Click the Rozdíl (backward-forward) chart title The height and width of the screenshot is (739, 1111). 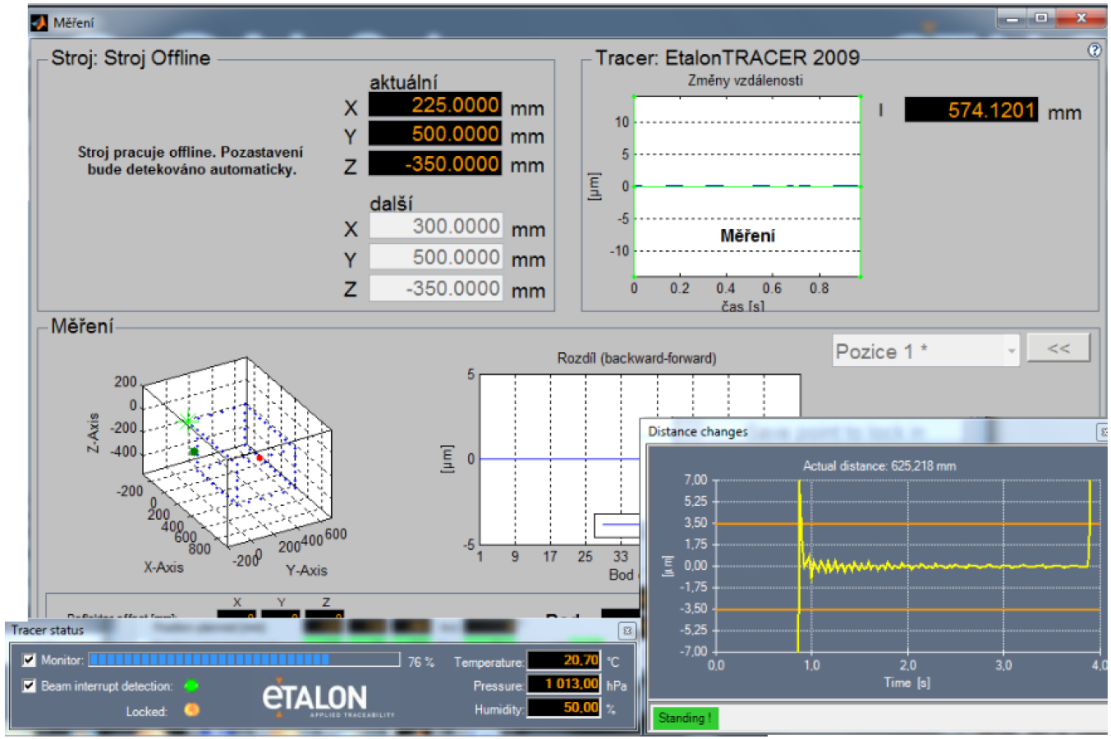point(636,359)
